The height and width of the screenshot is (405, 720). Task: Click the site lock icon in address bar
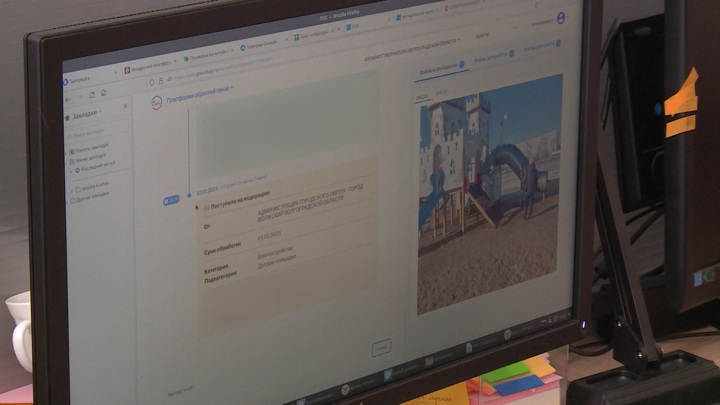pos(161,81)
